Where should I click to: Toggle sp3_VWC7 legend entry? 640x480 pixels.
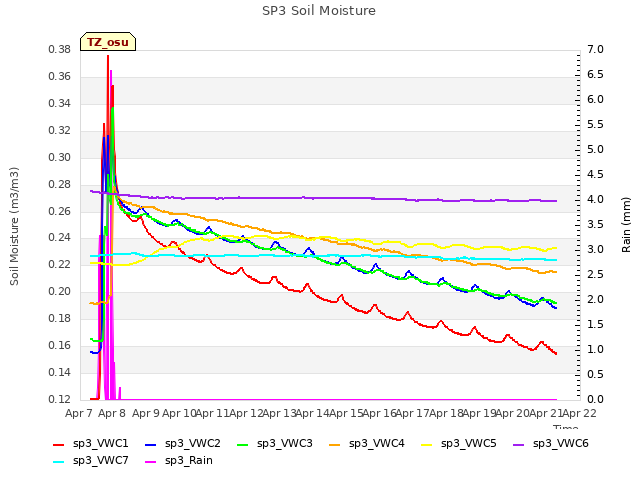(x=91, y=460)
